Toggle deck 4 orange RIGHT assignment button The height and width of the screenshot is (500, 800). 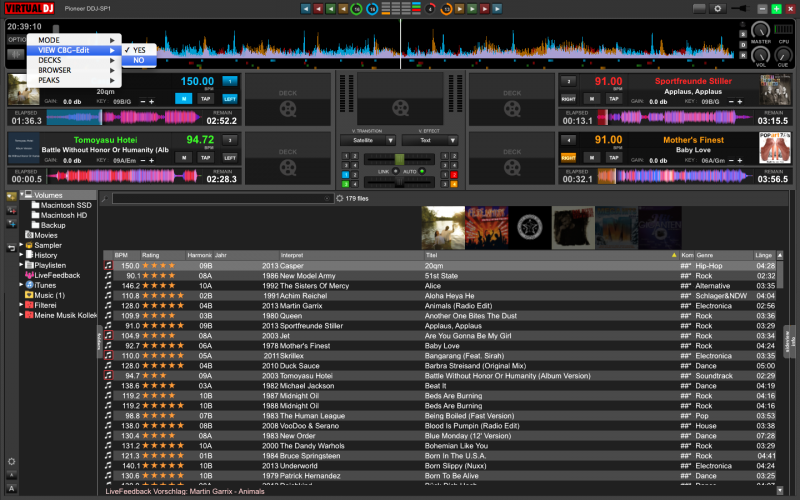tap(568, 158)
